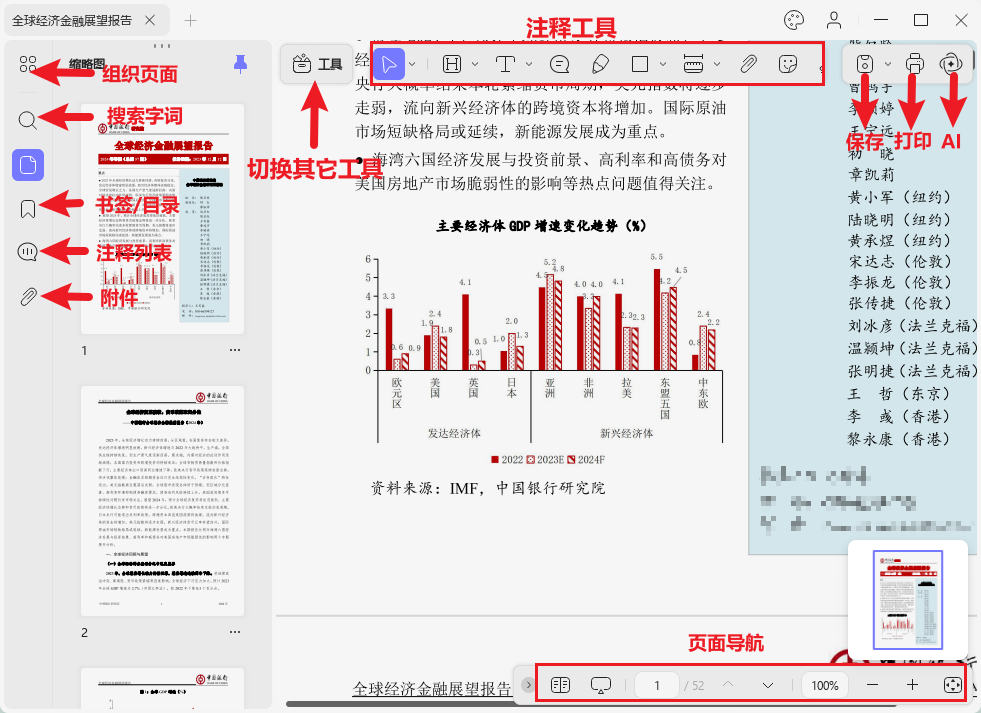Select the rectangle shape tool
The image size is (981, 713).
[639, 64]
